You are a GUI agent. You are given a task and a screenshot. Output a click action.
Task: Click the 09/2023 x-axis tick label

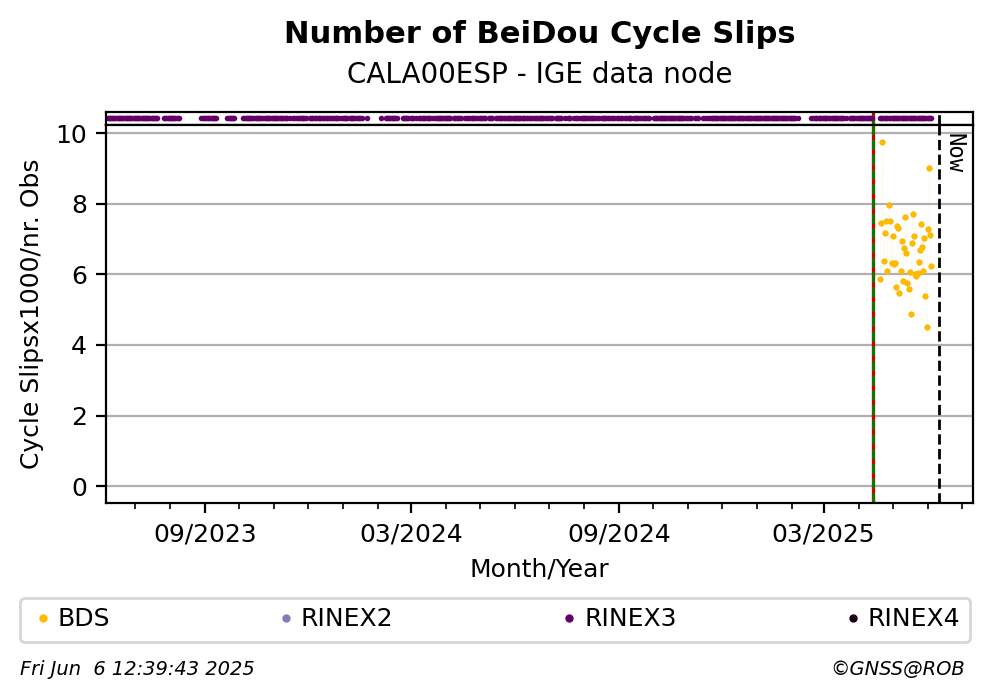[205, 534]
